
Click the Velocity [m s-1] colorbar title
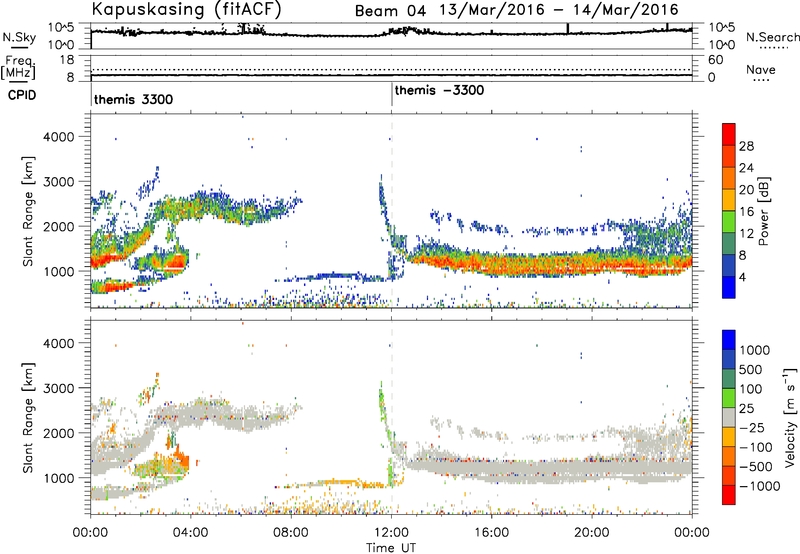791,417
